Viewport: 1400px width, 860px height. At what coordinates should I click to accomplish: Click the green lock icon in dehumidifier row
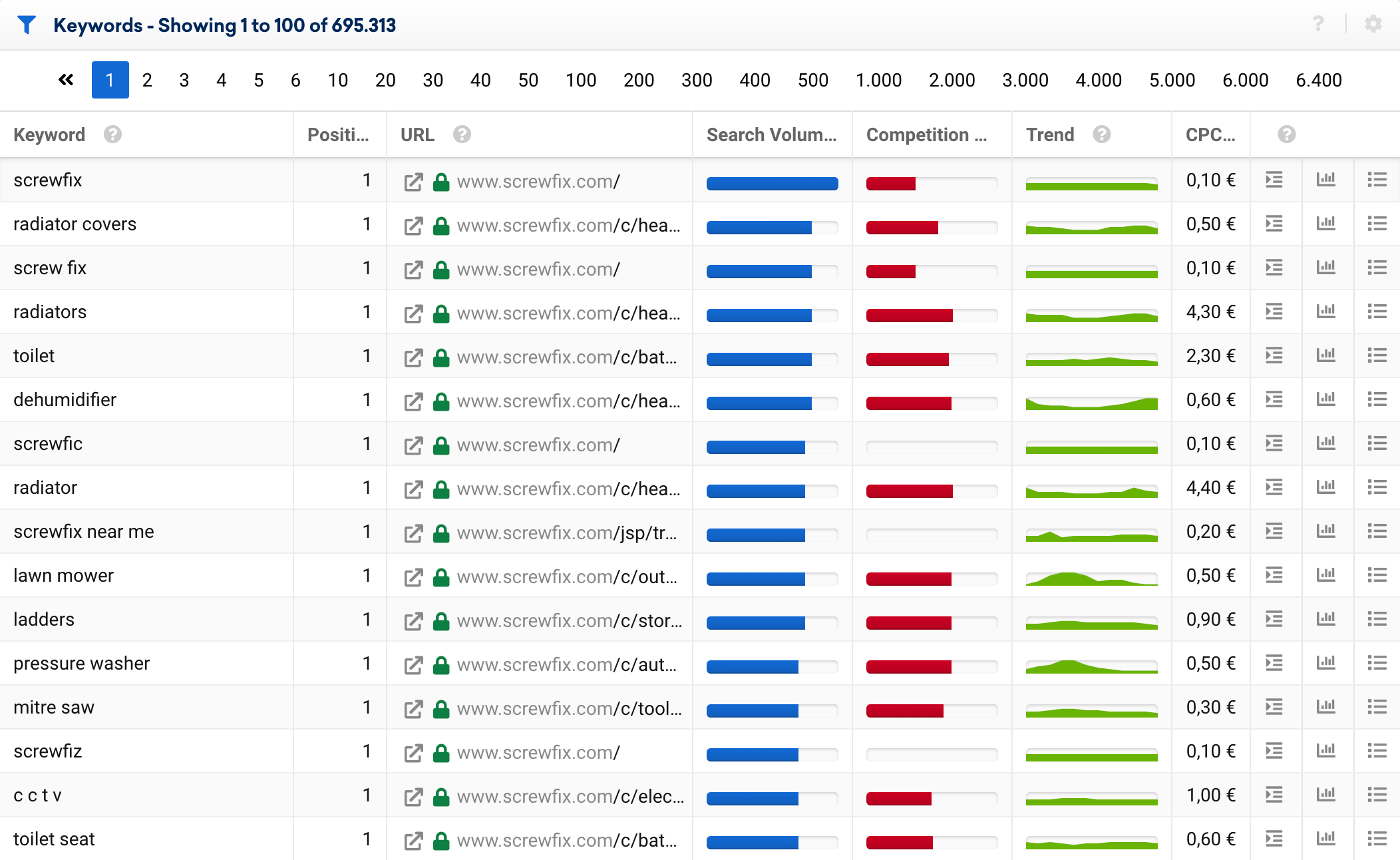pos(441,401)
